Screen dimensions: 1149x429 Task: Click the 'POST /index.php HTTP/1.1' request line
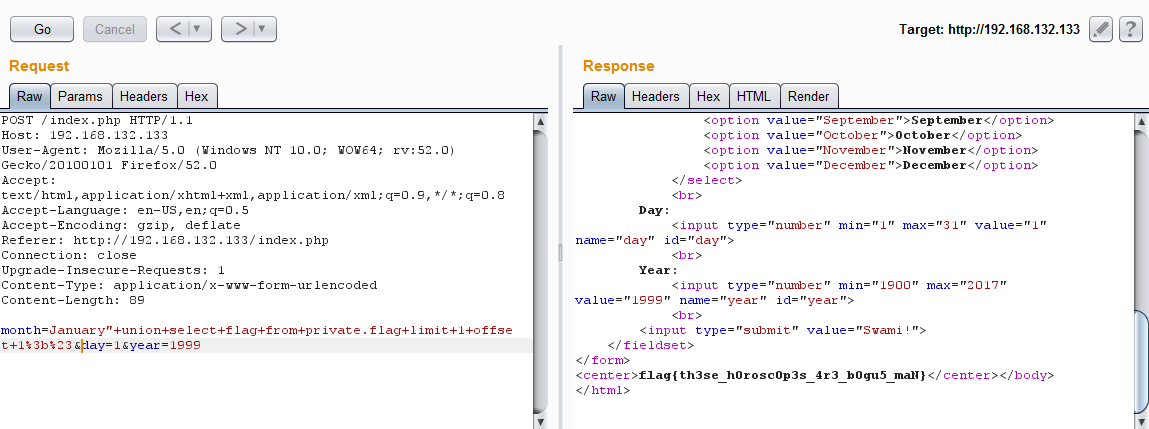97,120
